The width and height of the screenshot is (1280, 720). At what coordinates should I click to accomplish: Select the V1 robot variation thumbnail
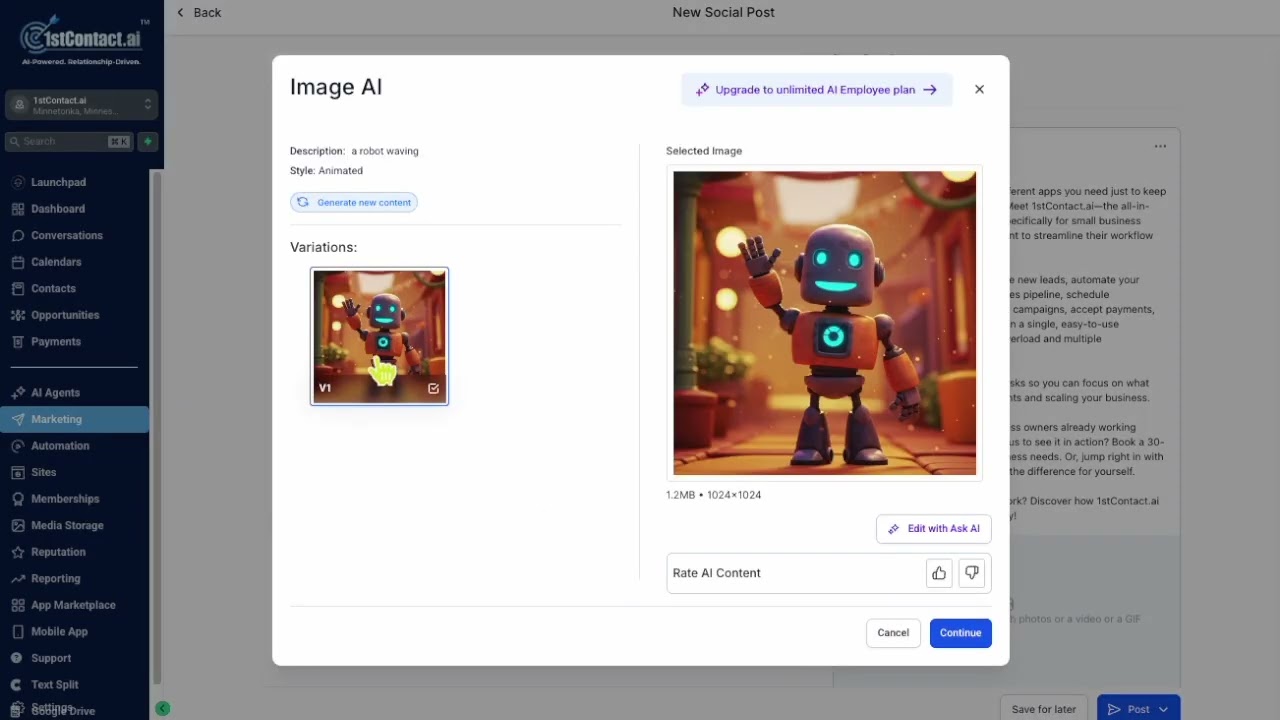[x=379, y=336]
